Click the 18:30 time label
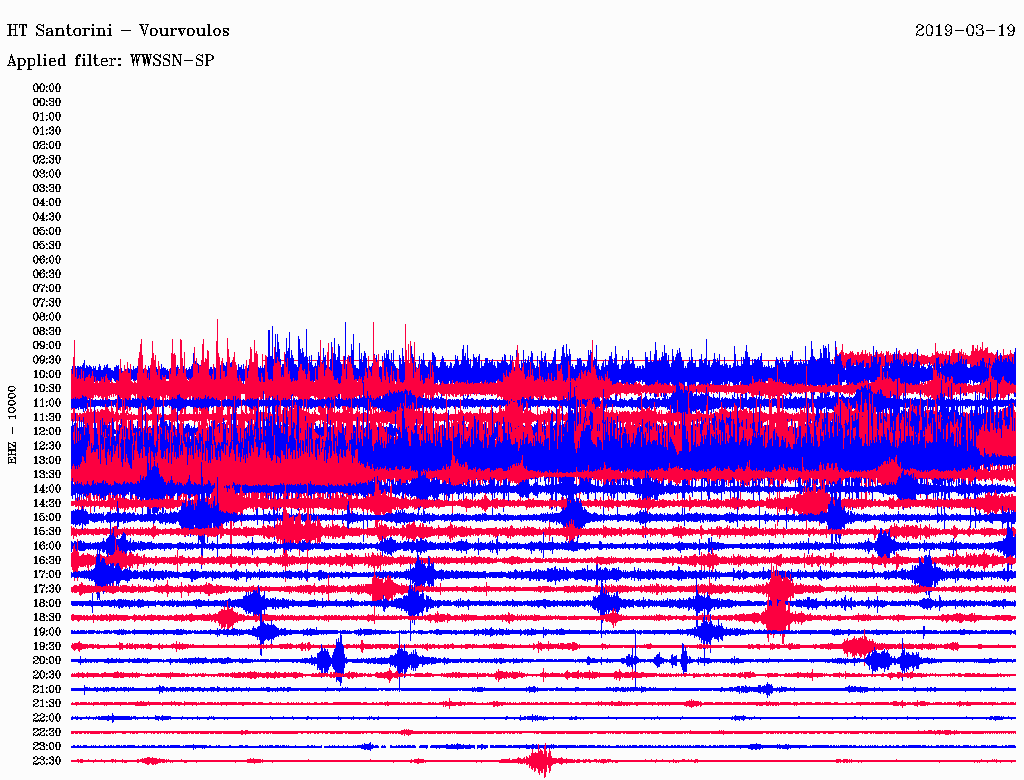This screenshot has height=780, width=1024. coord(47,617)
